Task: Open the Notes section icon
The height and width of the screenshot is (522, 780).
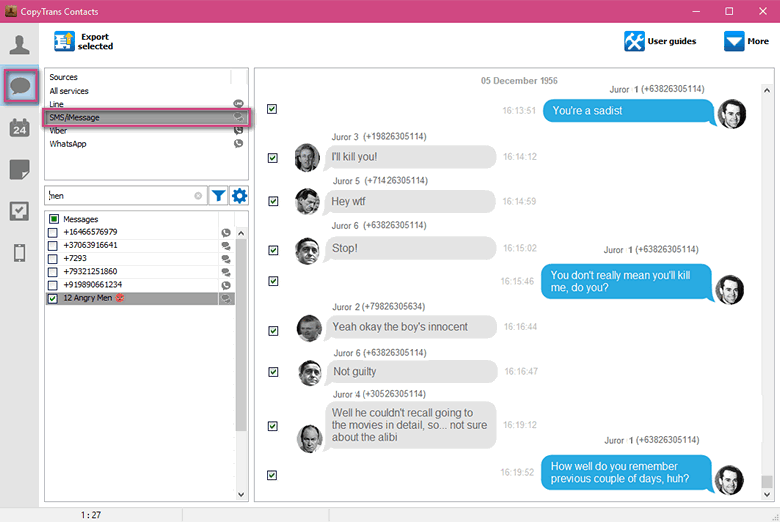Action: point(19,170)
